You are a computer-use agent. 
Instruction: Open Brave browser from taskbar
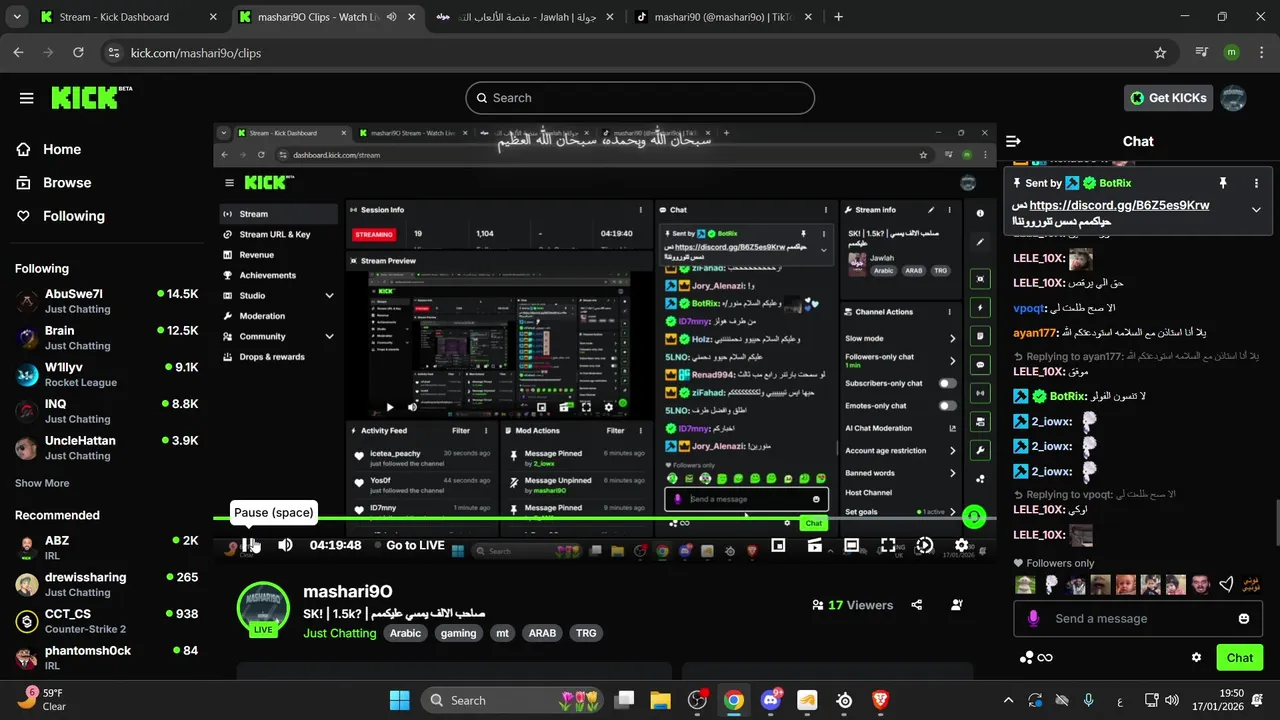click(881, 701)
